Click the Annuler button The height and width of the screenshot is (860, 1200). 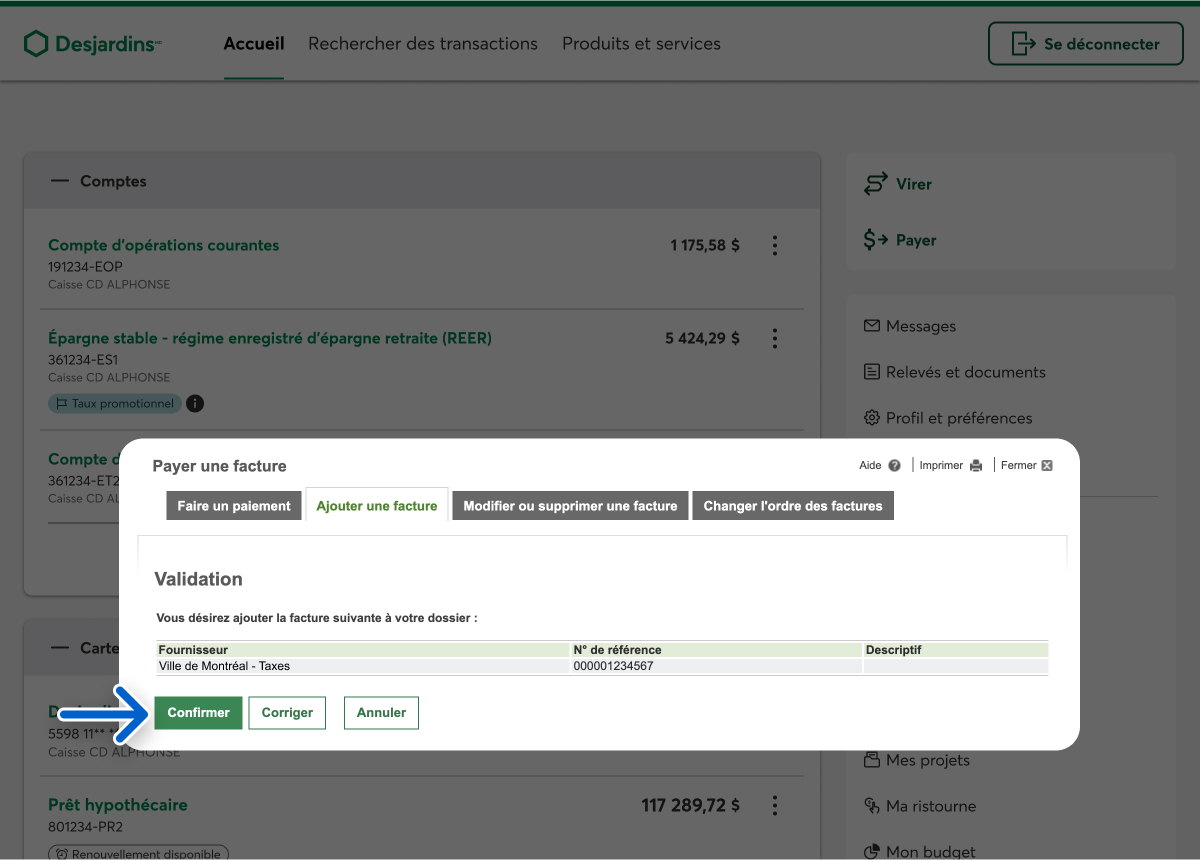pos(381,713)
